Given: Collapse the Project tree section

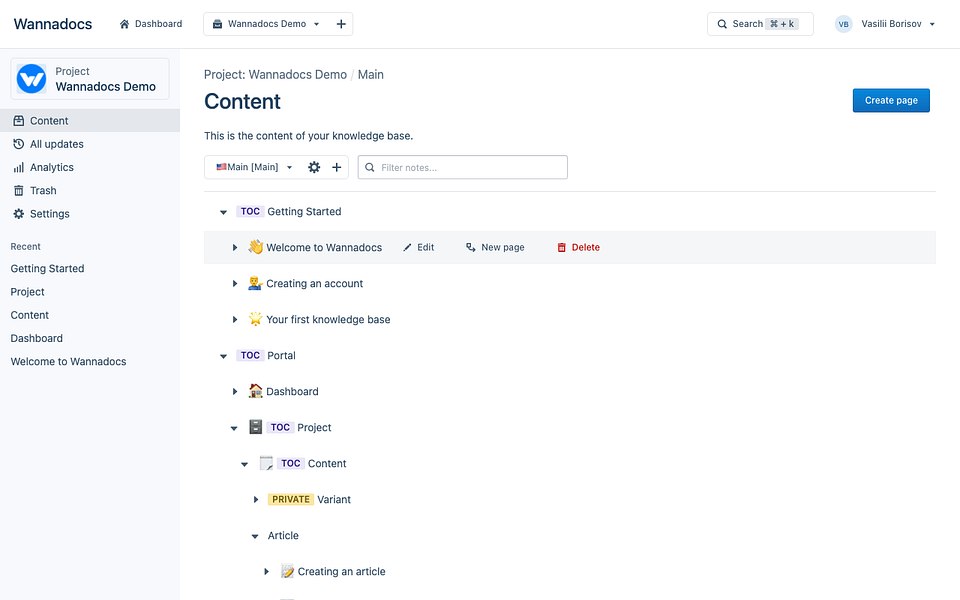Looking at the screenshot, I should [x=234, y=428].
